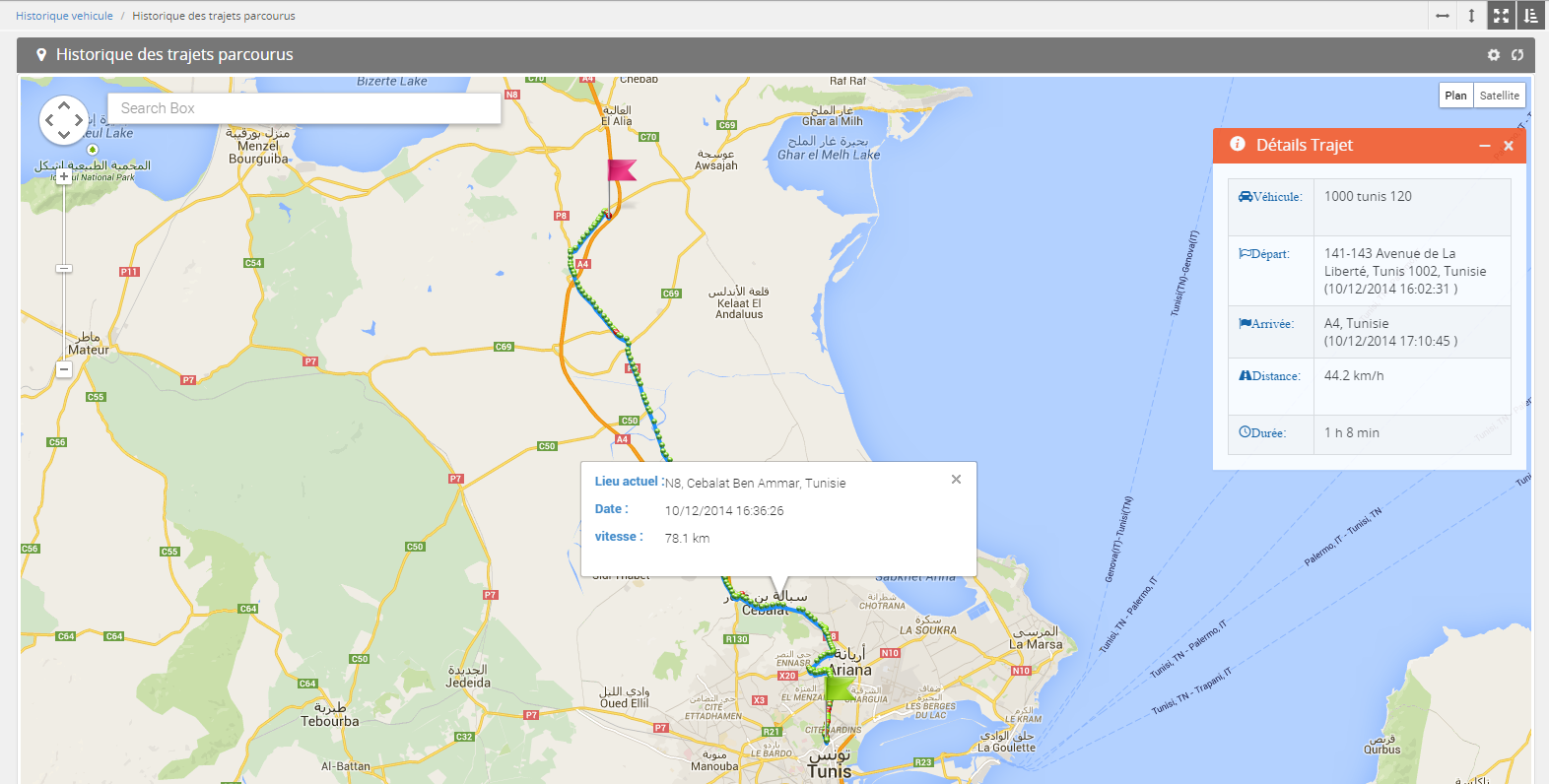This screenshot has width=1549, height=784.
Task: Click the zoom slider handle
Action: [64, 268]
